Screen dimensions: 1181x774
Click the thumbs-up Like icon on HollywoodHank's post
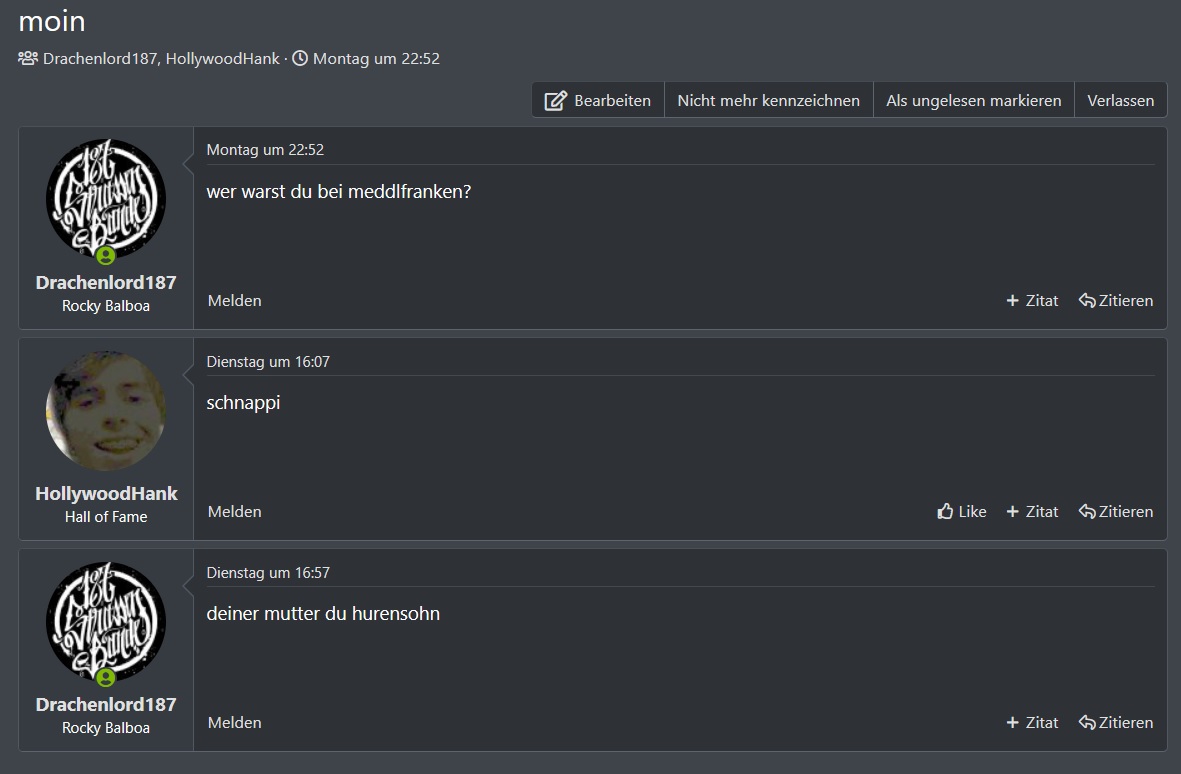point(945,512)
